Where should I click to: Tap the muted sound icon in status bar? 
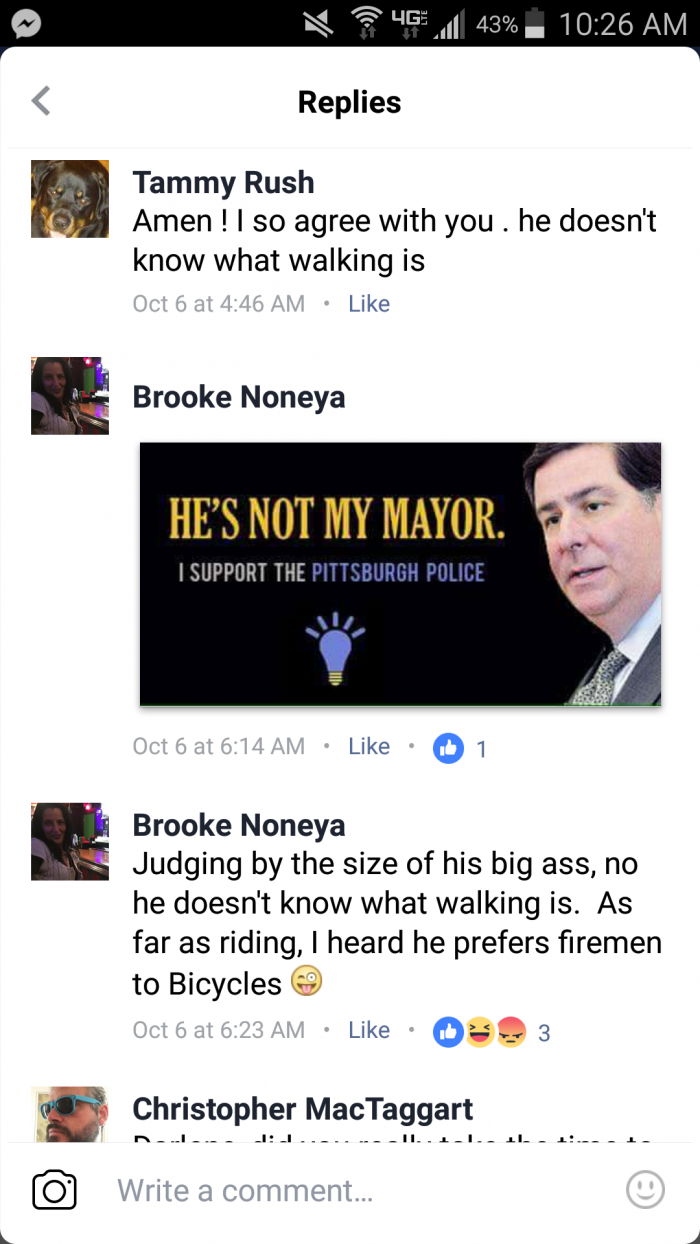(318, 23)
